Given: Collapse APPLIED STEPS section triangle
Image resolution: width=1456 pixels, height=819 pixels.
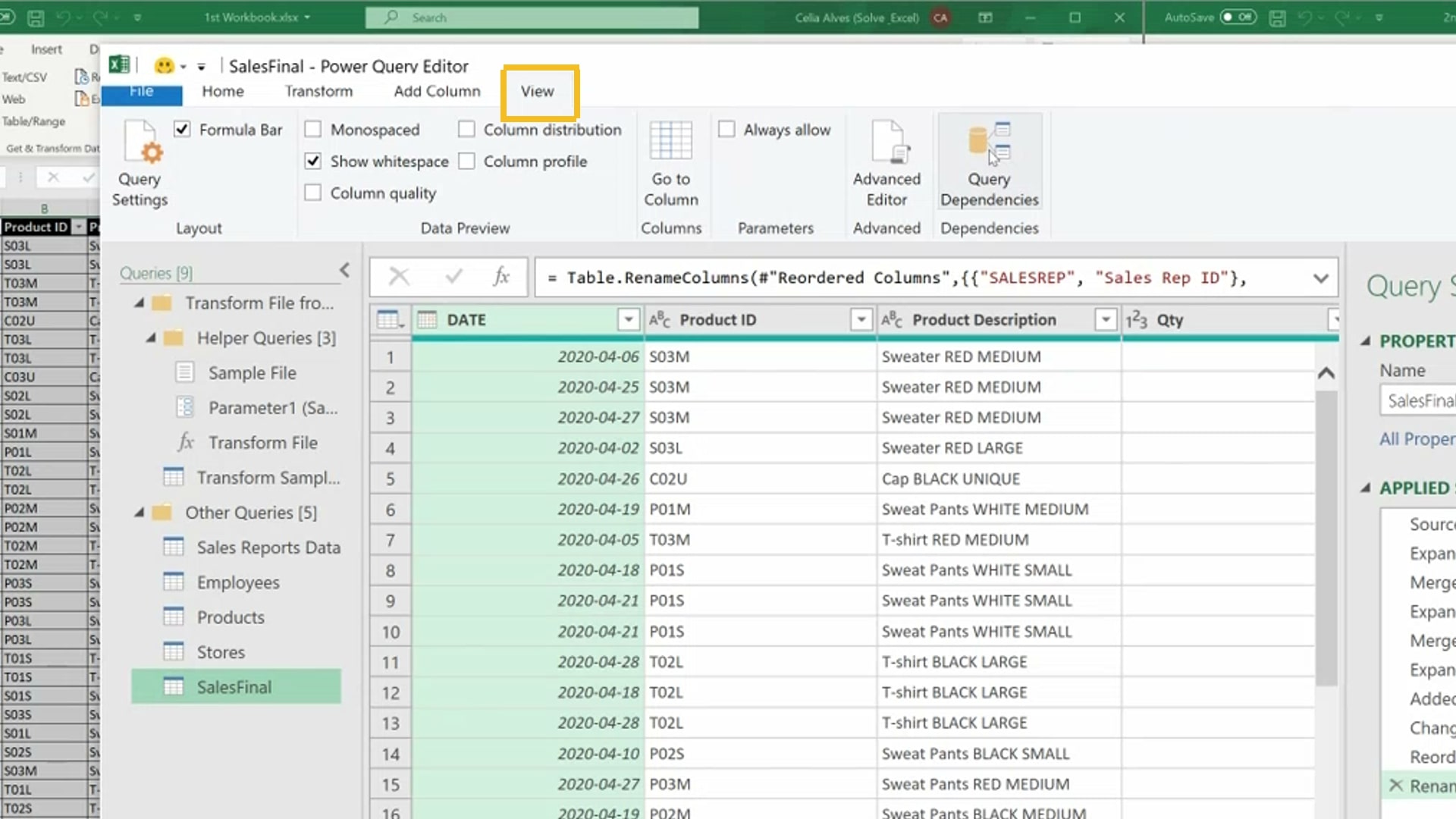Looking at the screenshot, I should click(1366, 488).
